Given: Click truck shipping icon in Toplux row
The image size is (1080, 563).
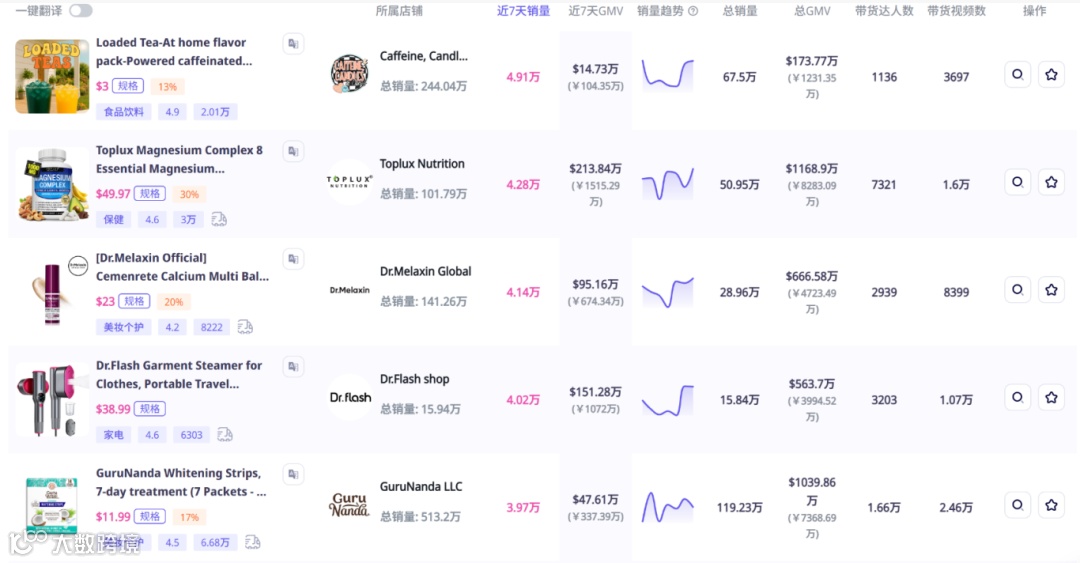Looking at the screenshot, I should (219, 219).
